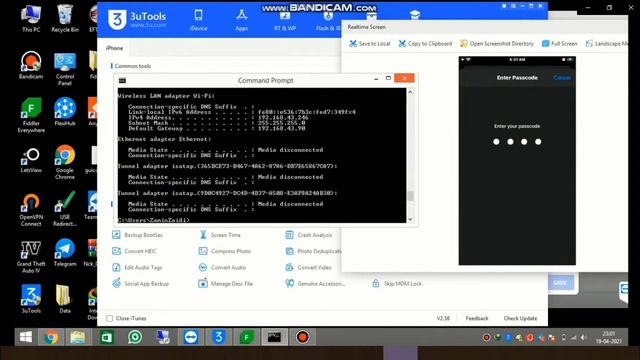Copy realtime screen to clipboard
The width and height of the screenshot is (640, 360).
pos(425,44)
